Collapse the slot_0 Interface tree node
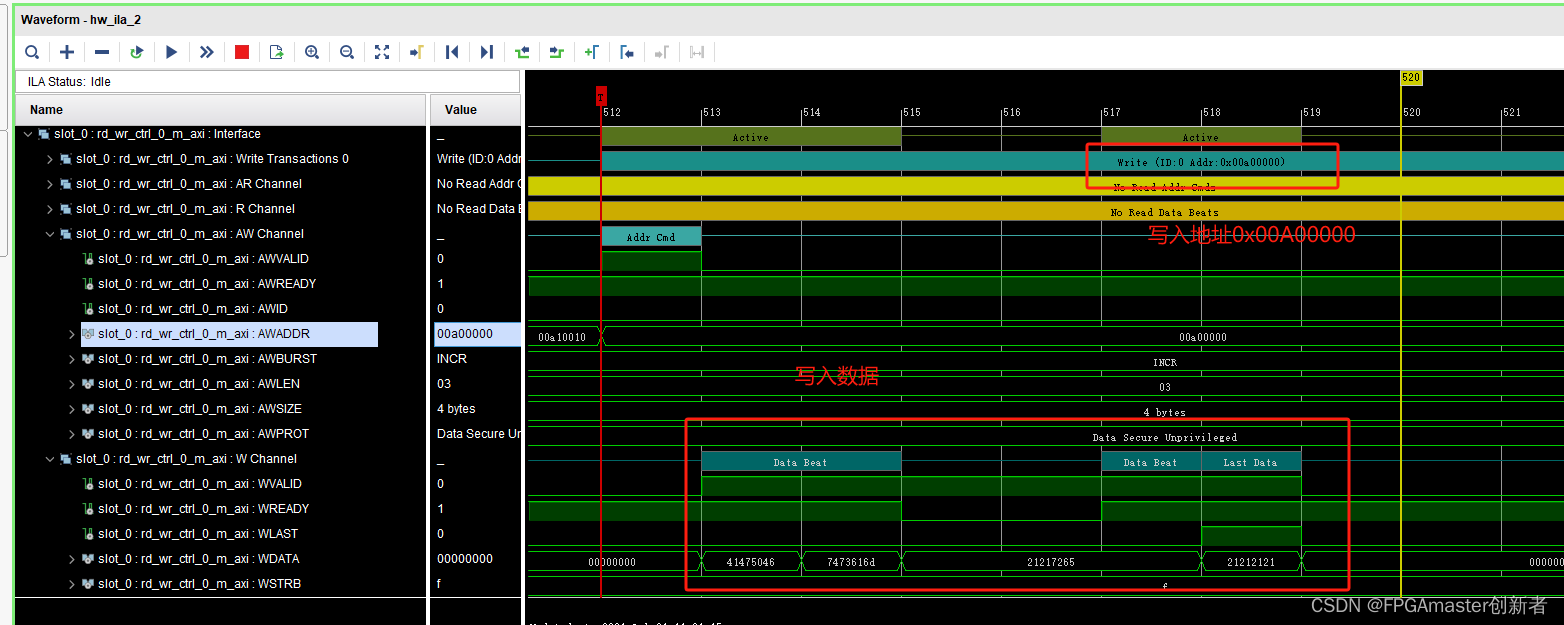Screen dimensions: 1564x625 (27, 133)
